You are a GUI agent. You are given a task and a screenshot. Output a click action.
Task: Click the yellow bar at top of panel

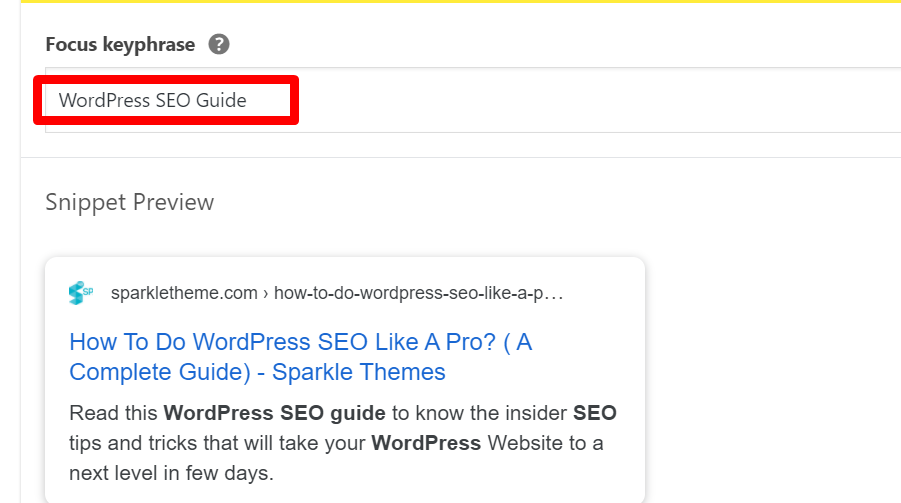(x=461, y=1)
